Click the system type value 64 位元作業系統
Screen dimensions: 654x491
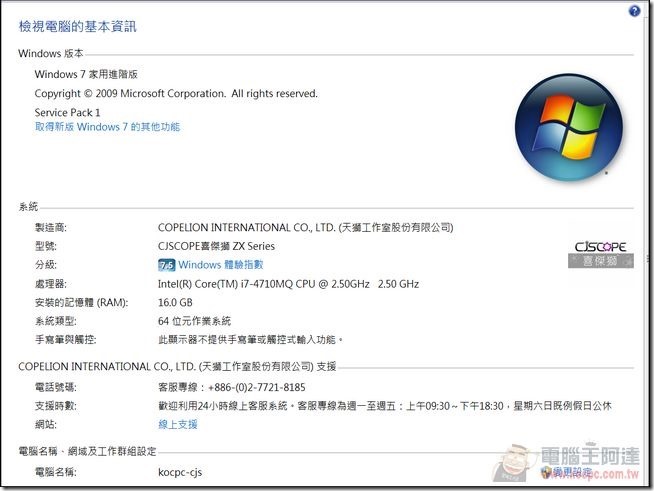pyautogui.click(x=194, y=321)
